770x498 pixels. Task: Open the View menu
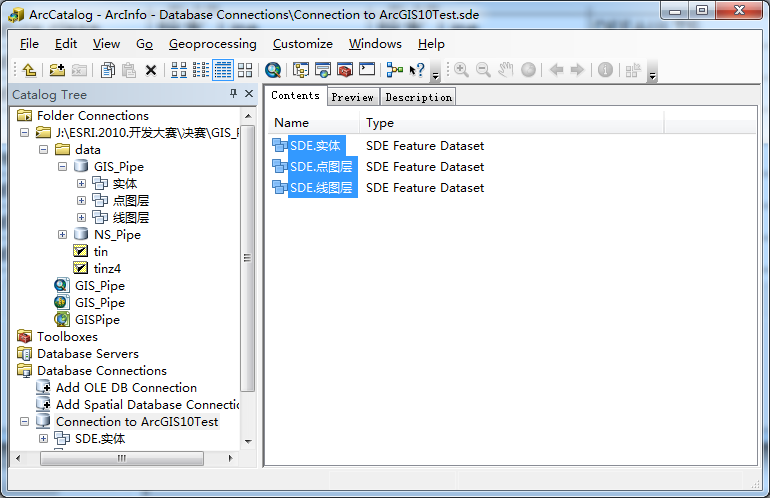pos(106,44)
